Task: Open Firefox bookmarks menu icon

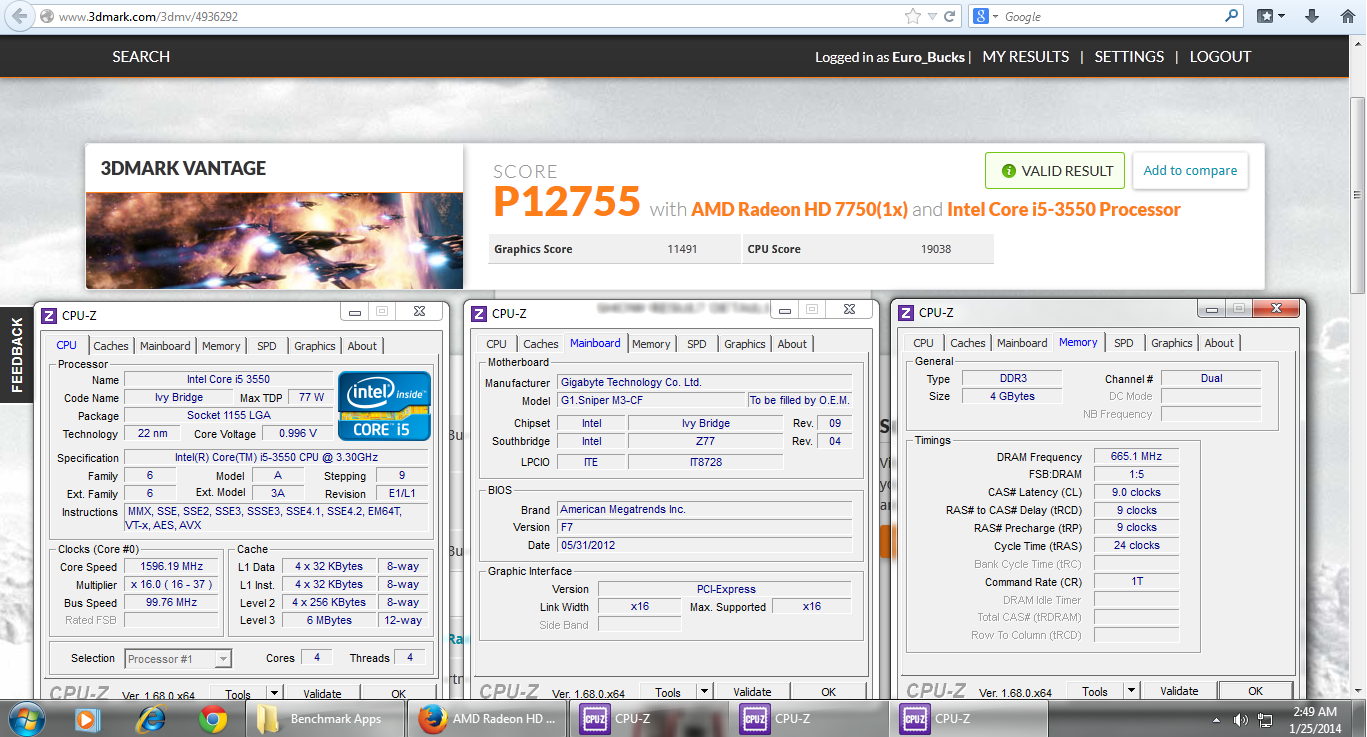Action: tap(1271, 16)
